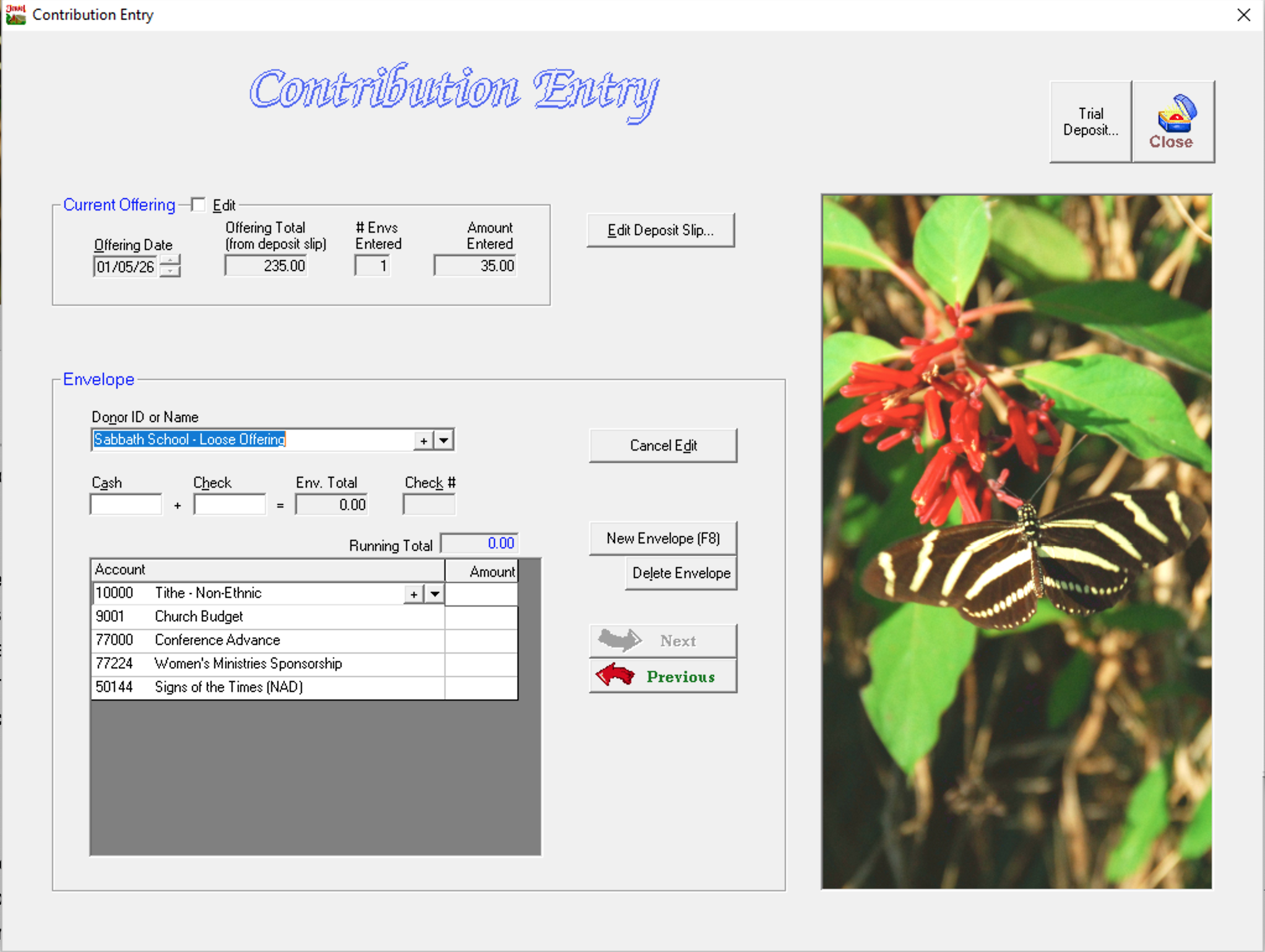The image size is (1265, 952).
Task: Click Delete Envelope button
Action: click(x=680, y=573)
